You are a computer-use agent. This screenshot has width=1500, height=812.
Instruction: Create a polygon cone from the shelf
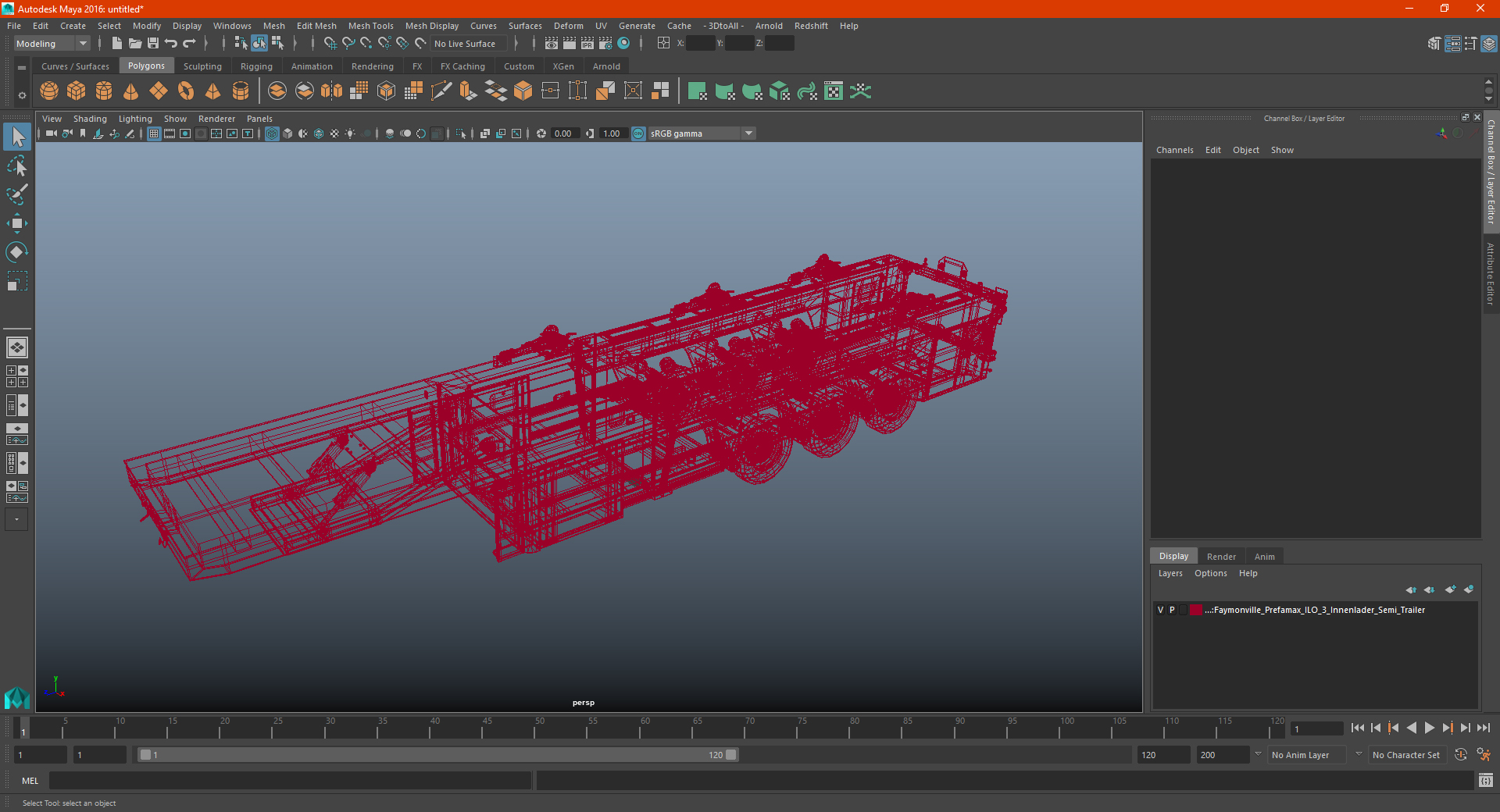tap(131, 91)
